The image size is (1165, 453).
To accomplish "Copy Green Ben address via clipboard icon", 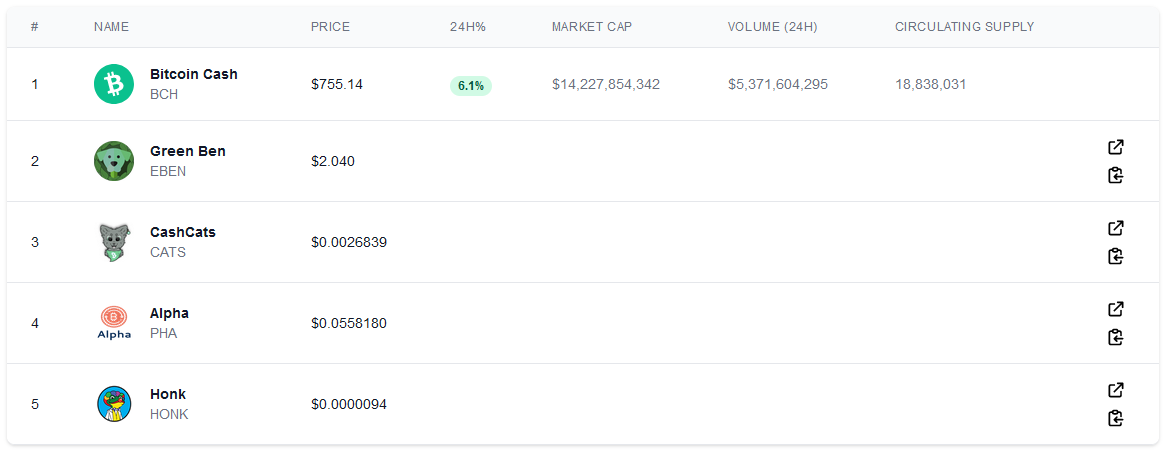I will [1115, 175].
